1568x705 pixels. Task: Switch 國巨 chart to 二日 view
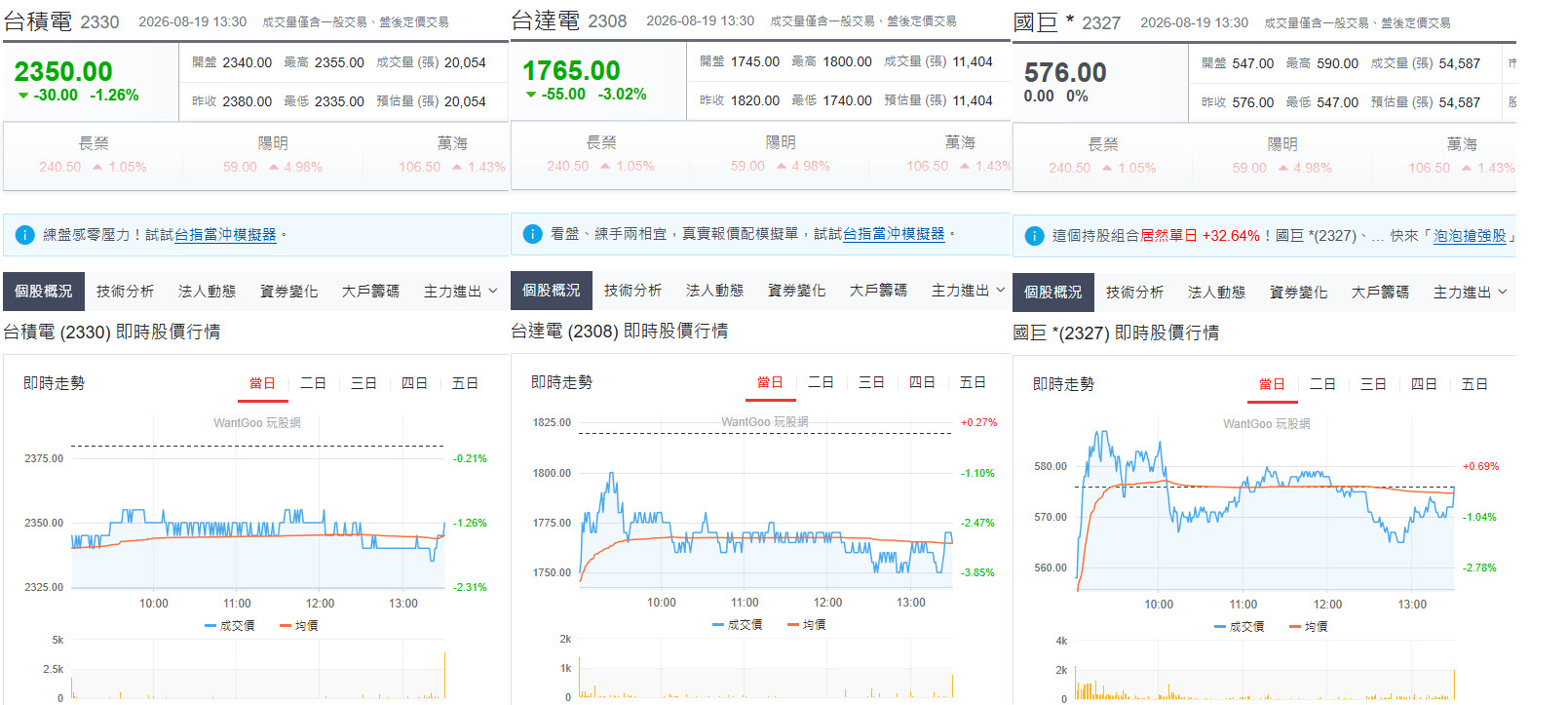1322,385
